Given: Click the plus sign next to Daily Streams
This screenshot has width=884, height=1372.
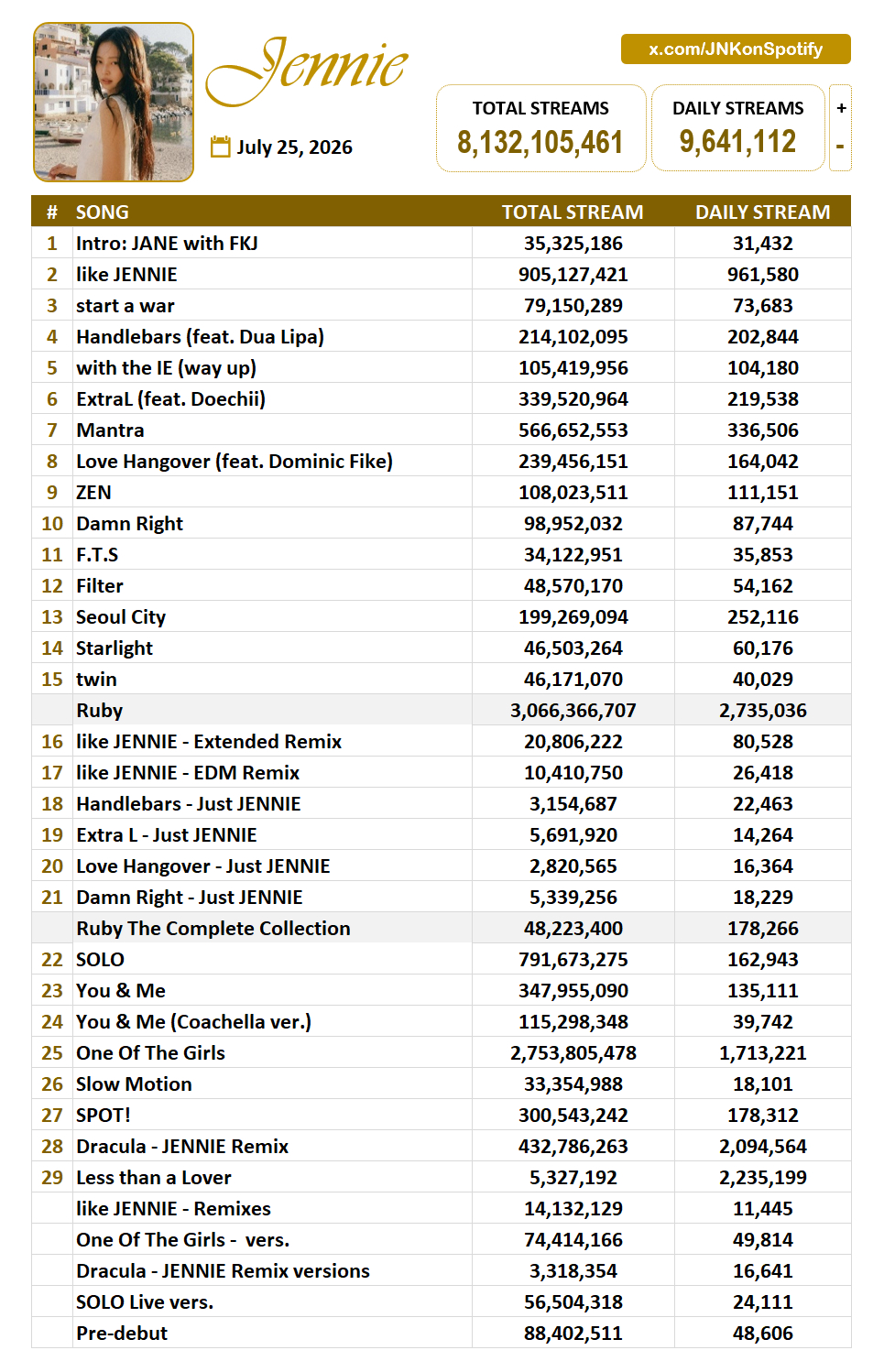Looking at the screenshot, I should click(841, 108).
